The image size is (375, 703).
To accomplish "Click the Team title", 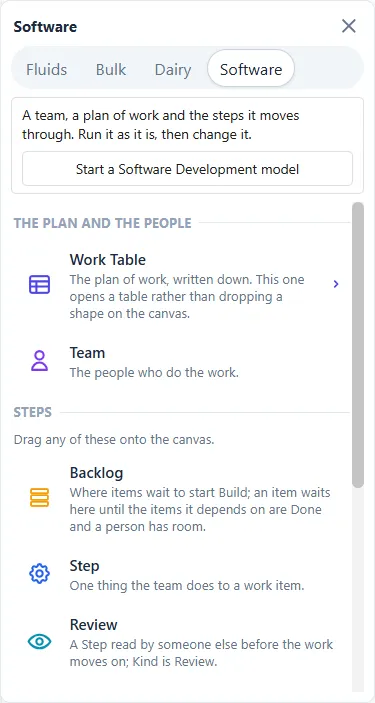I will coord(87,353).
